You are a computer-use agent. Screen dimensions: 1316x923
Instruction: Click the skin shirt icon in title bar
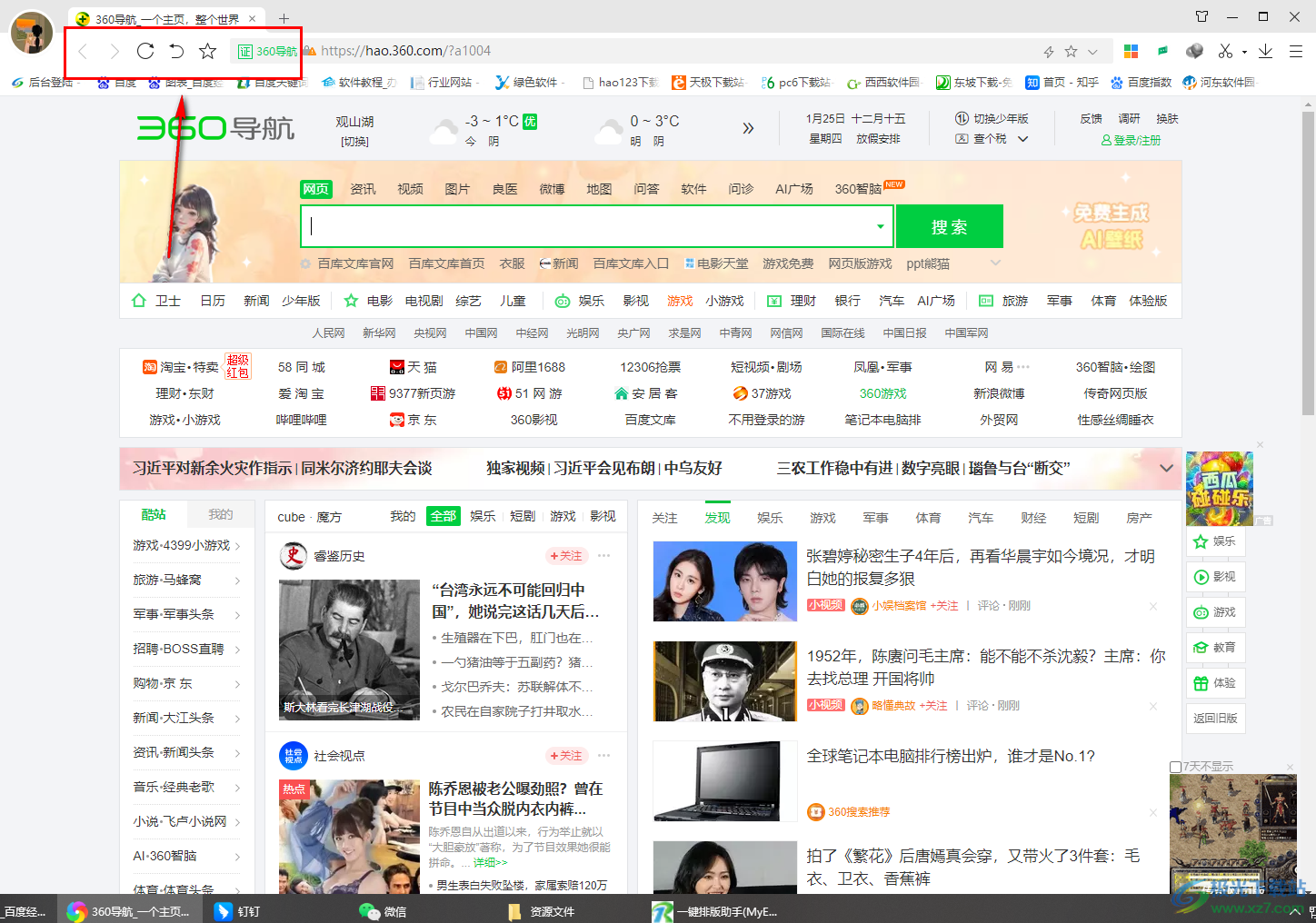[1202, 16]
